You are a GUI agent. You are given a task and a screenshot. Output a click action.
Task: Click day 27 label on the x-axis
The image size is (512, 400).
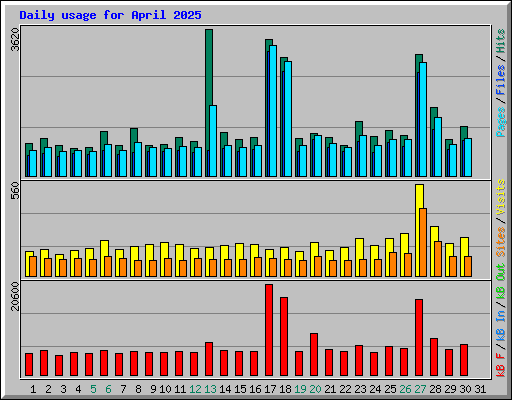pyautogui.click(x=420, y=389)
